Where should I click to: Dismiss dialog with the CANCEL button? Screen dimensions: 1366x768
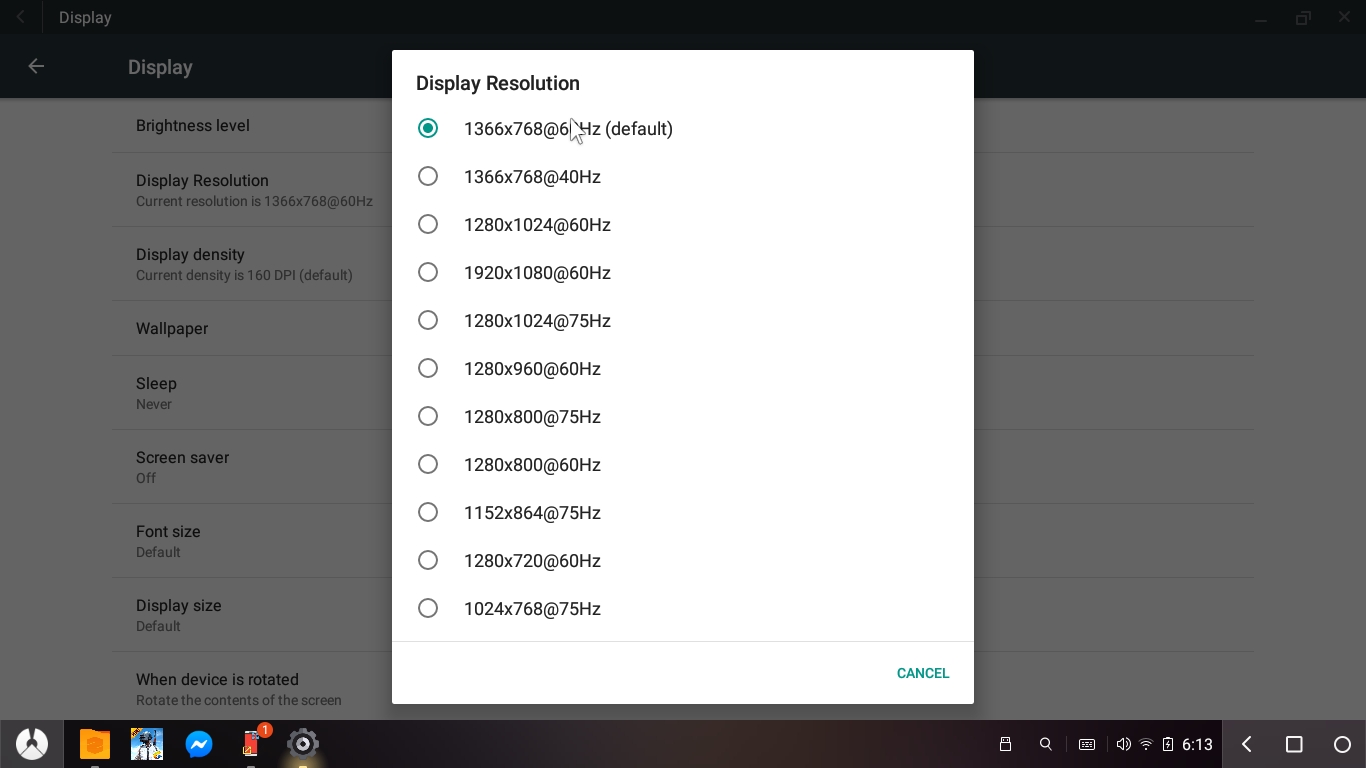point(923,673)
